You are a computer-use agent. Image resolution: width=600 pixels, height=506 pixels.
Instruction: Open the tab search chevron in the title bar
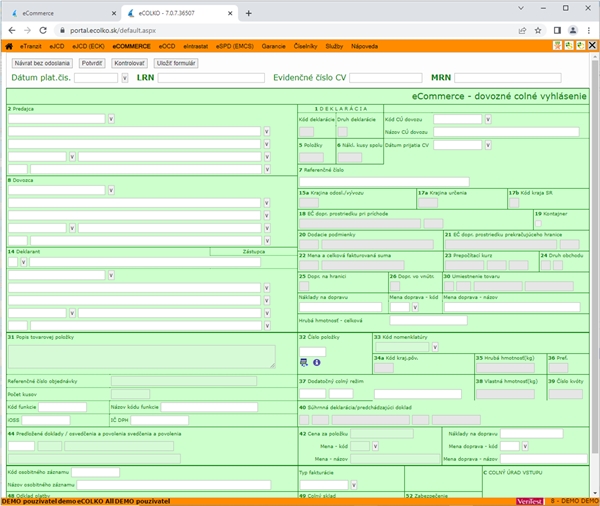(x=521, y=8)
